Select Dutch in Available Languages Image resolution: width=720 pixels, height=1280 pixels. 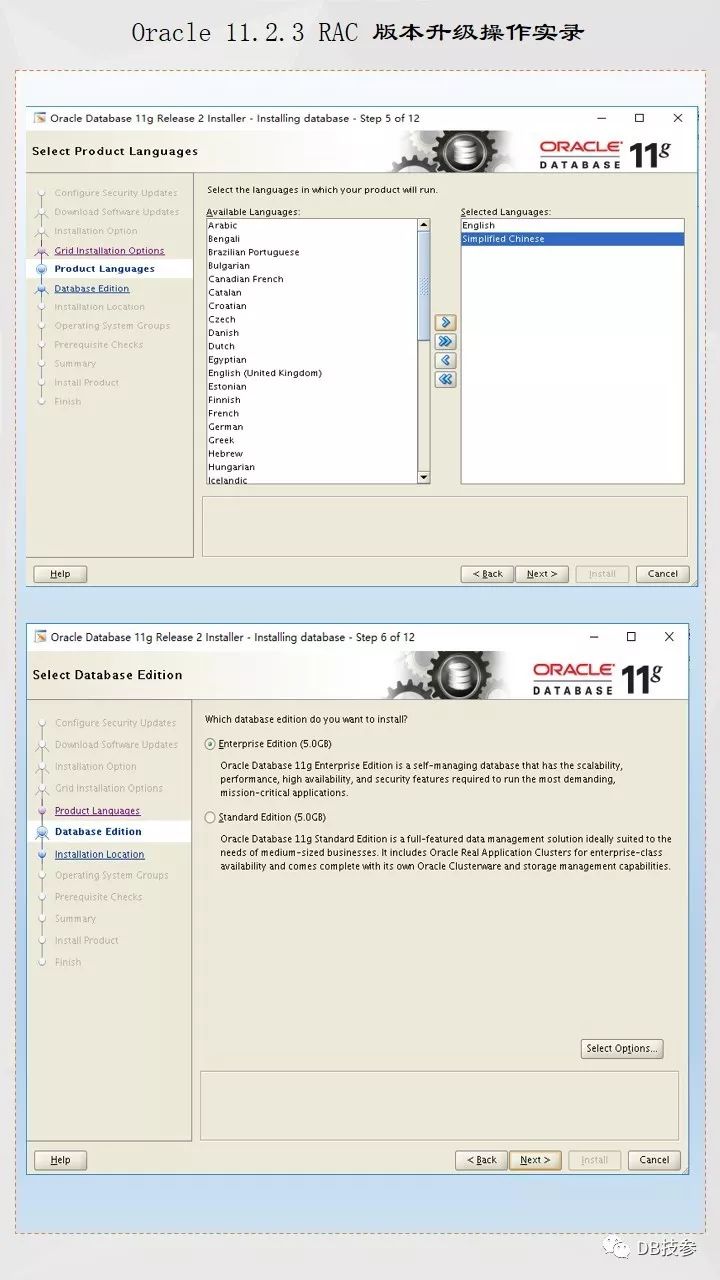pyautogui.click(x=222, y=346)
